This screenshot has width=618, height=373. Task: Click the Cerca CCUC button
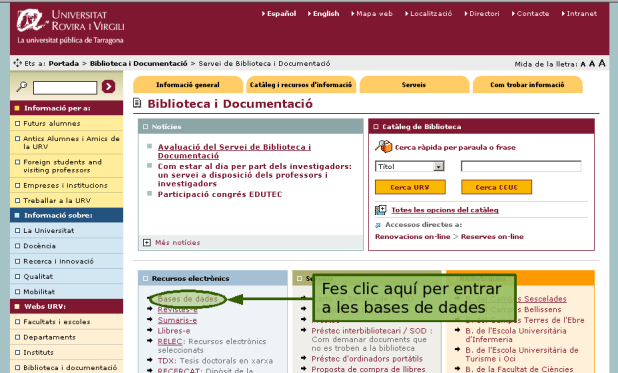[497, 187]
